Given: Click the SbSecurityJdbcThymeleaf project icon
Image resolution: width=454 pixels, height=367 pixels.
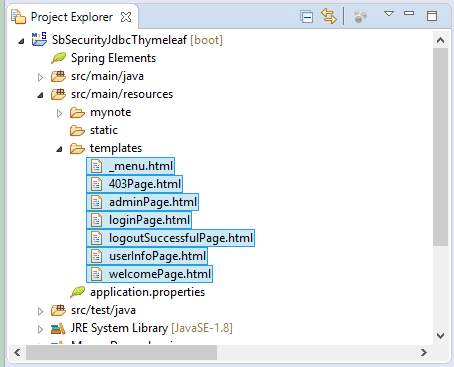Looking at the screenshot, I should coord(39,39).
